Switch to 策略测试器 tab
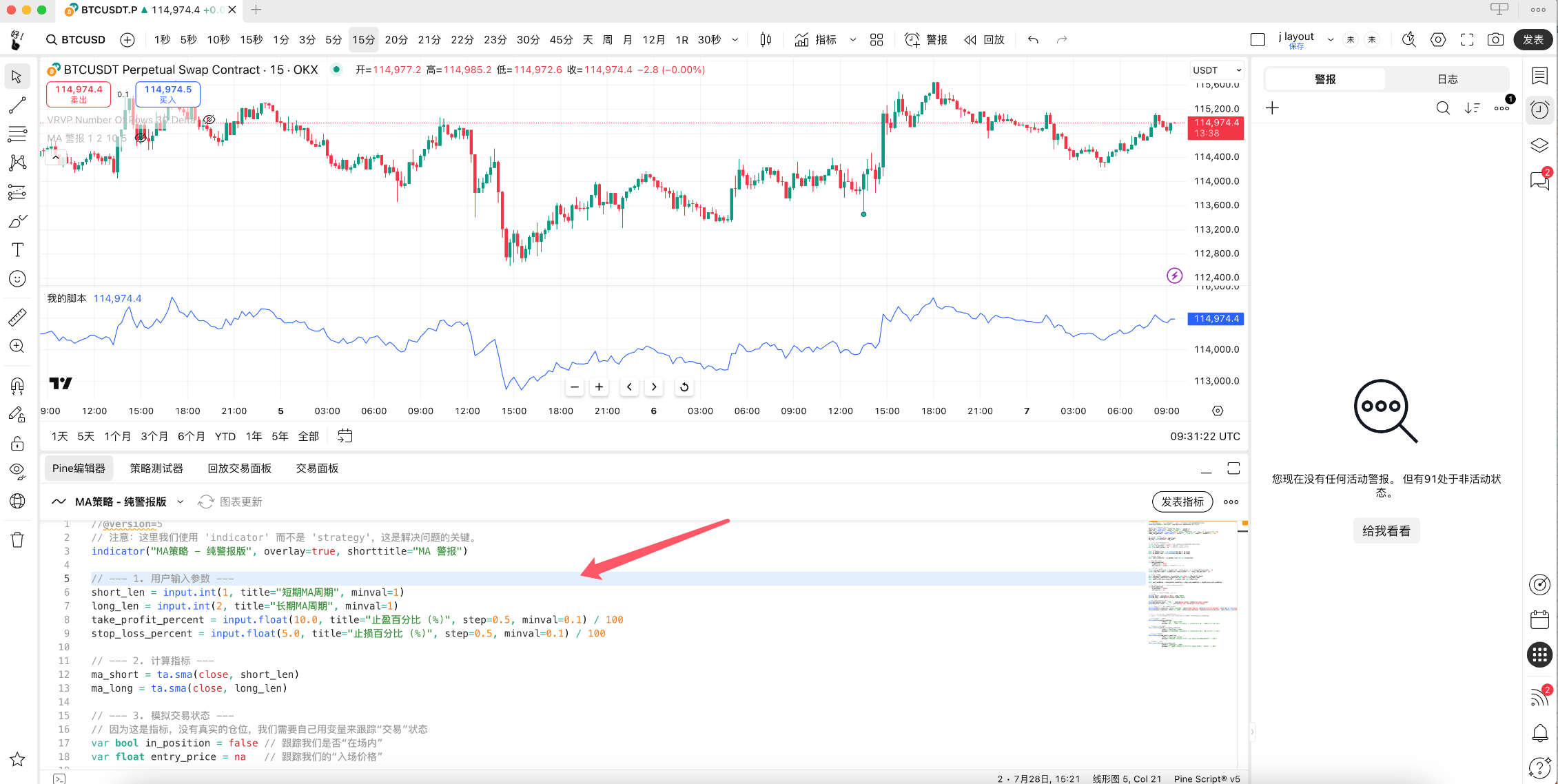The height and width of the screenshot is (784, 1558). [156, 468]
